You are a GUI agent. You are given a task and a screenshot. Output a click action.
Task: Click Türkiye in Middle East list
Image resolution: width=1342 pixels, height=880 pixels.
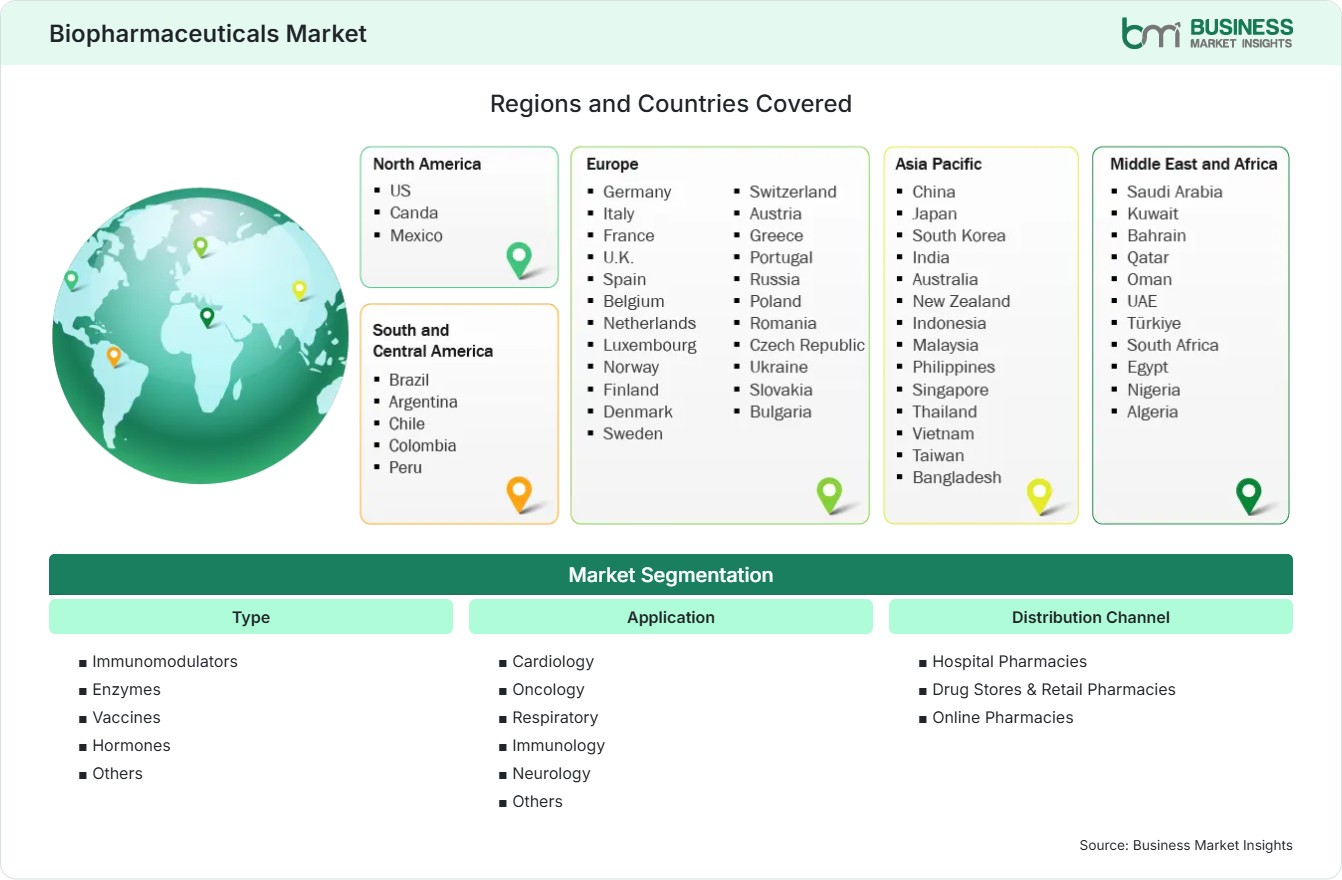[1154, 324]
